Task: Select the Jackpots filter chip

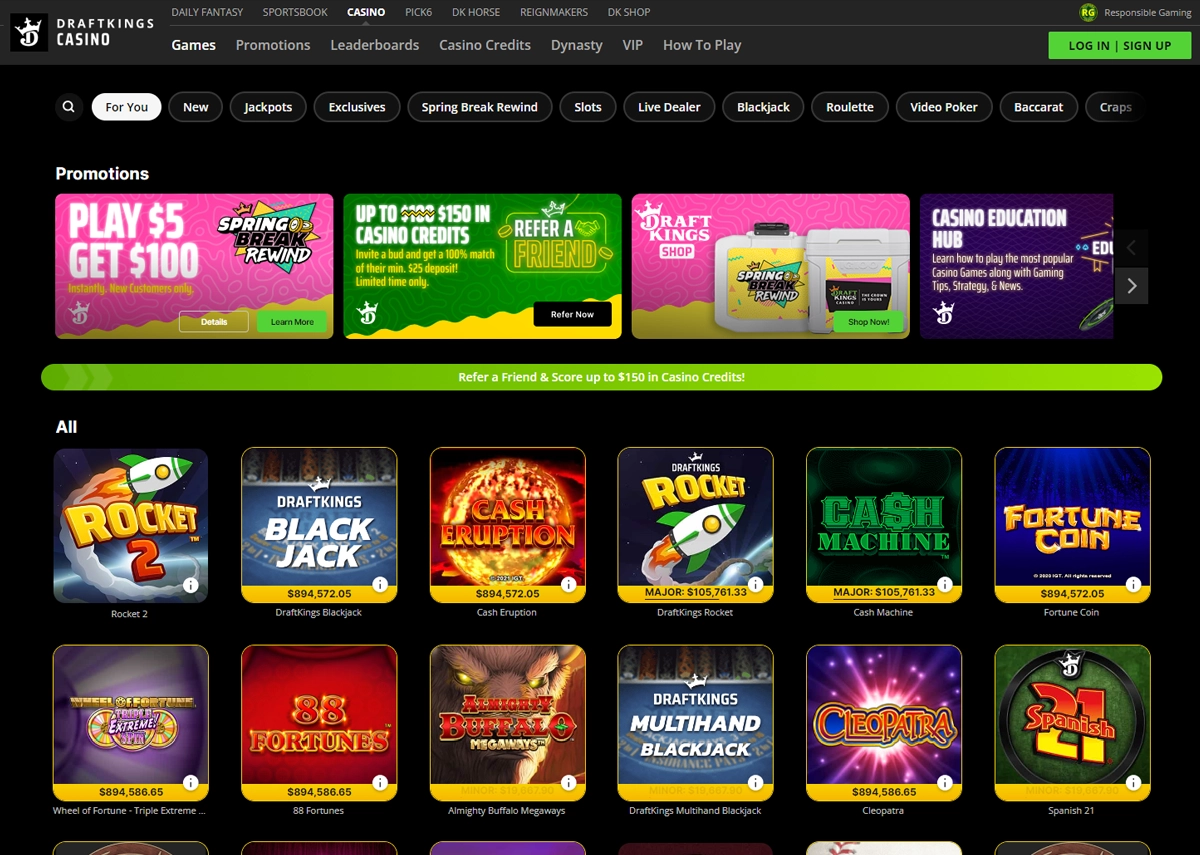Action: (x=268, y=107)
